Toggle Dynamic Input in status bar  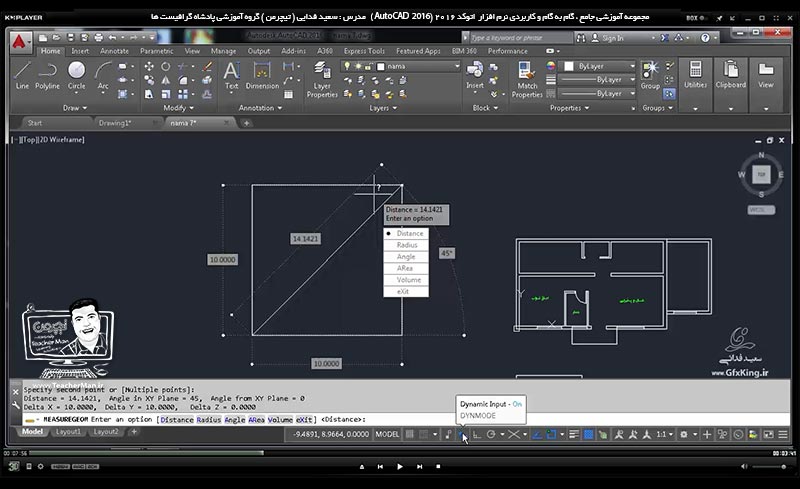pos(462,434)
